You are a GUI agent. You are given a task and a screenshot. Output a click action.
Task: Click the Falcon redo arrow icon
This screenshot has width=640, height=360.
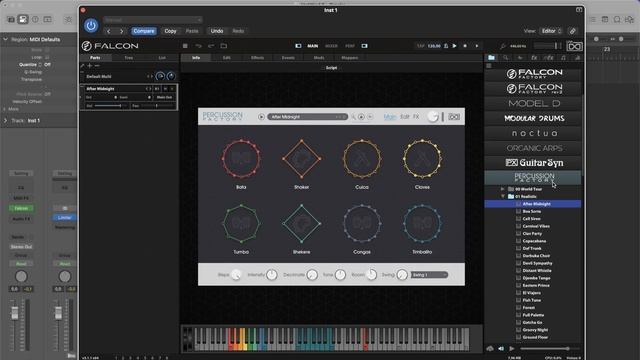coord(211,46)
